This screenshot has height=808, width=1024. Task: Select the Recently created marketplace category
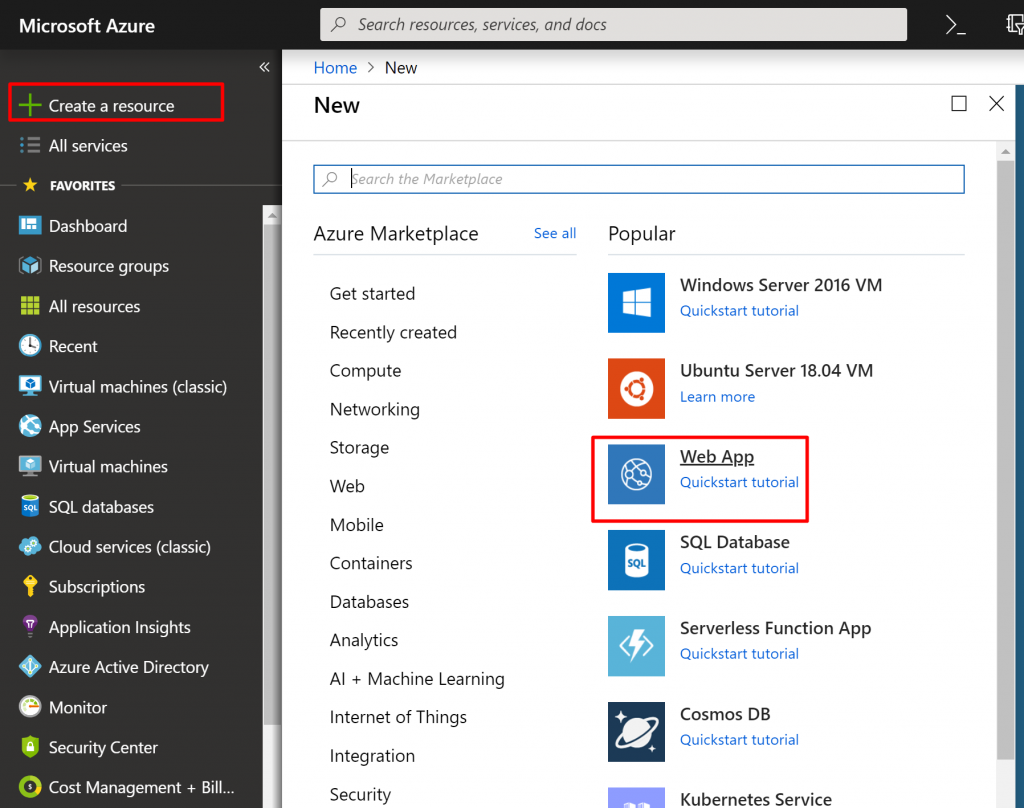point(393,332)
